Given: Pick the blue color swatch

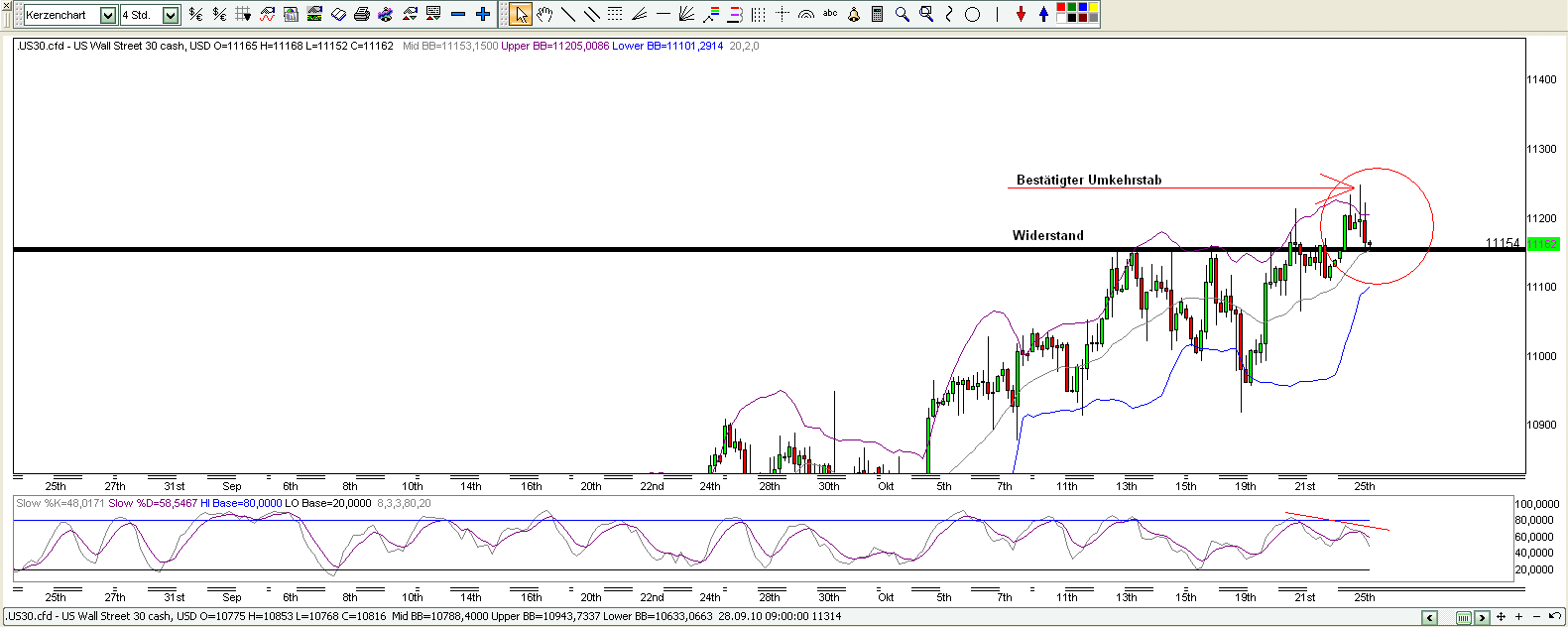Looking at the screenshot, I should (x=1083, y=7).
